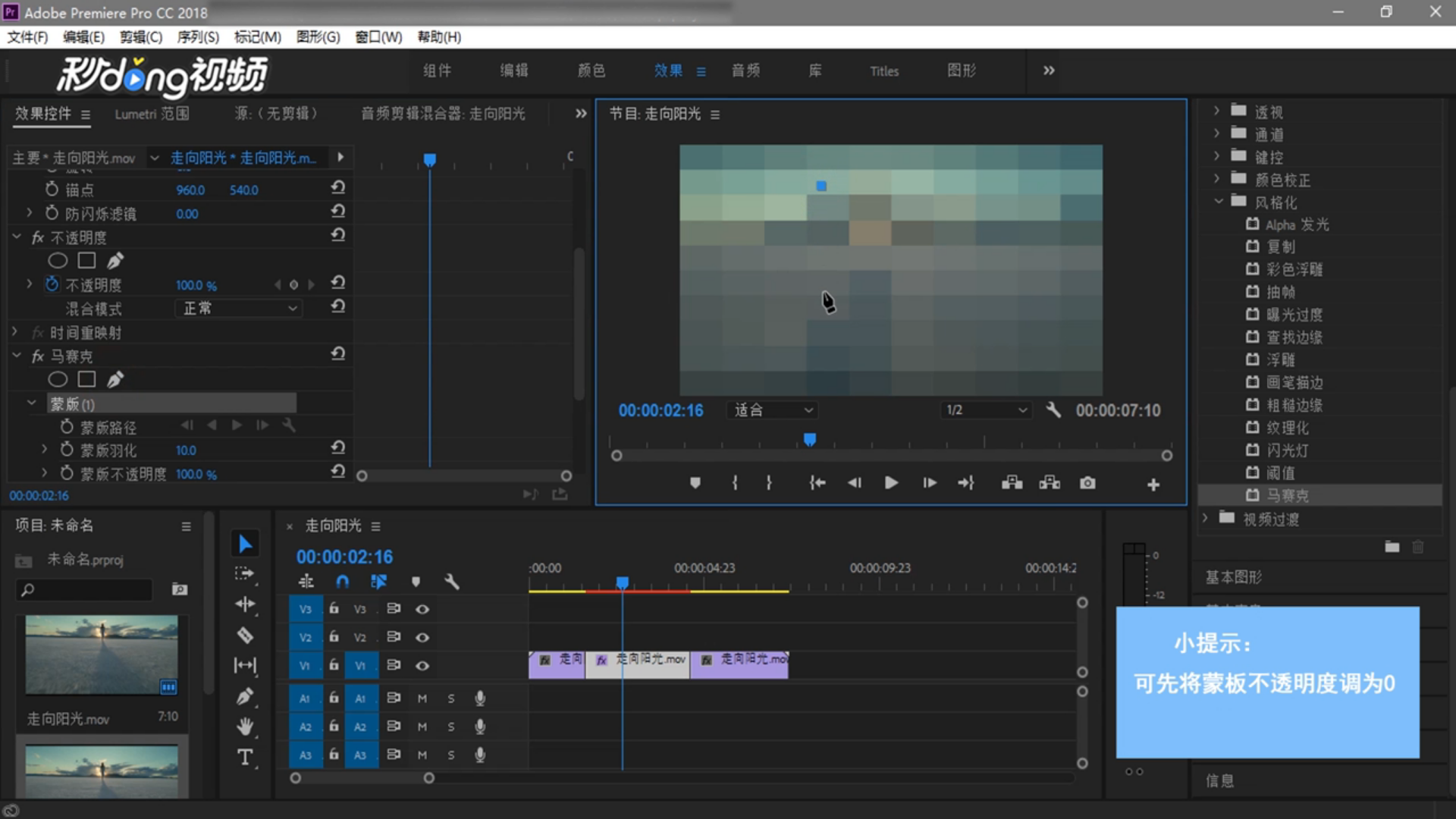Open the 适合 zoom level dropdown
The image size is (1456, 819).
(x=773, y=410)
